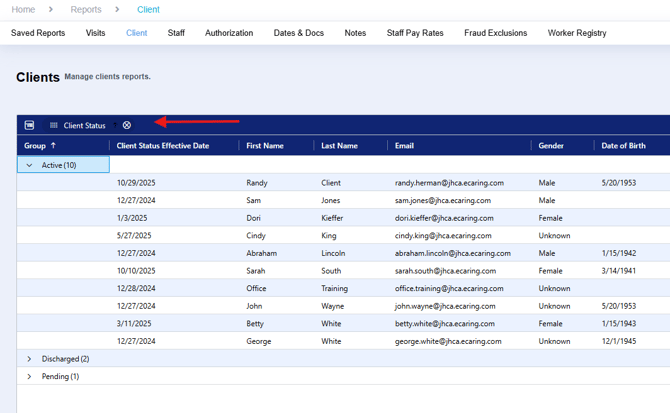Open the Saved Reports tab
670x413 pixels.
38,33
